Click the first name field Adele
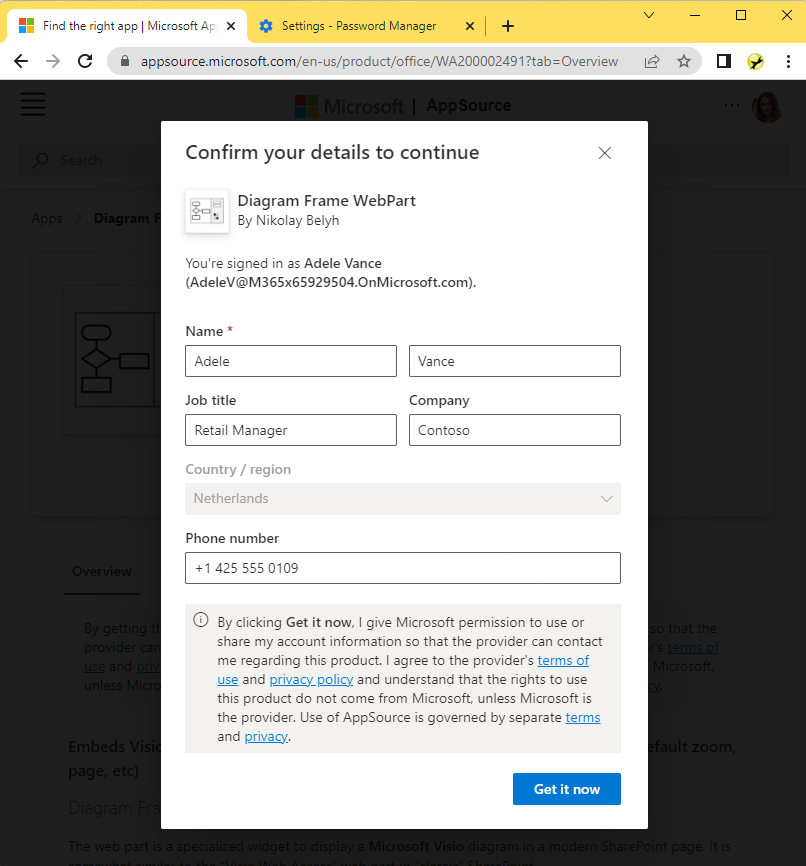The width and height of the screenshot is (806, 866). (291, 361)
